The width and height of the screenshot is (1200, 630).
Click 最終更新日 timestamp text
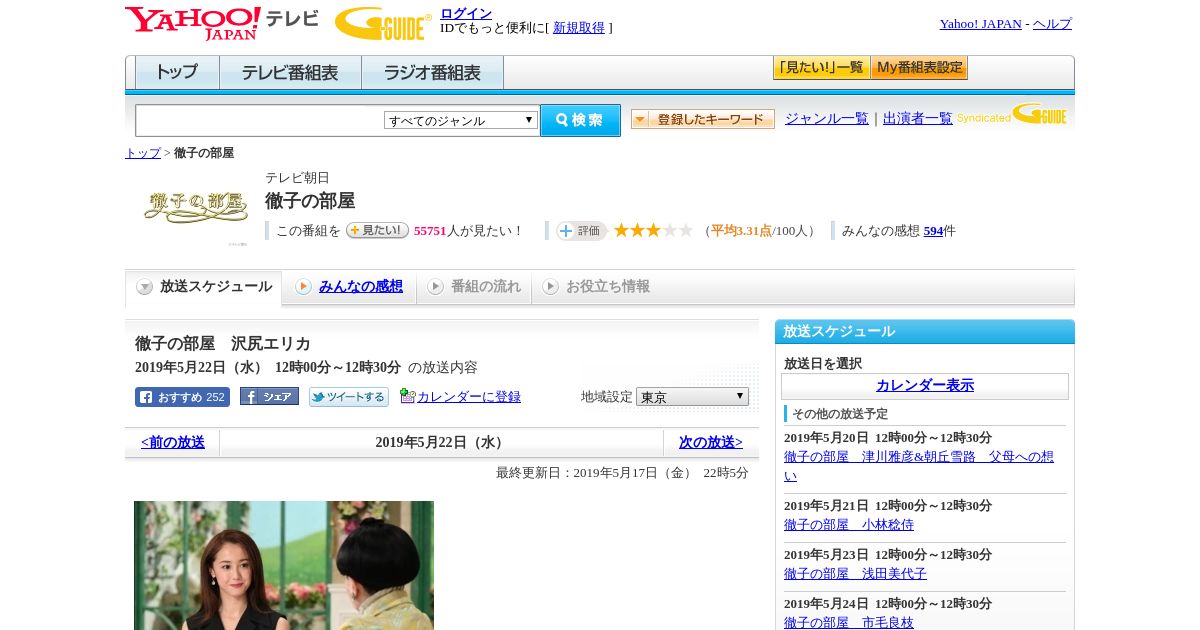click(x=622, y=473)
